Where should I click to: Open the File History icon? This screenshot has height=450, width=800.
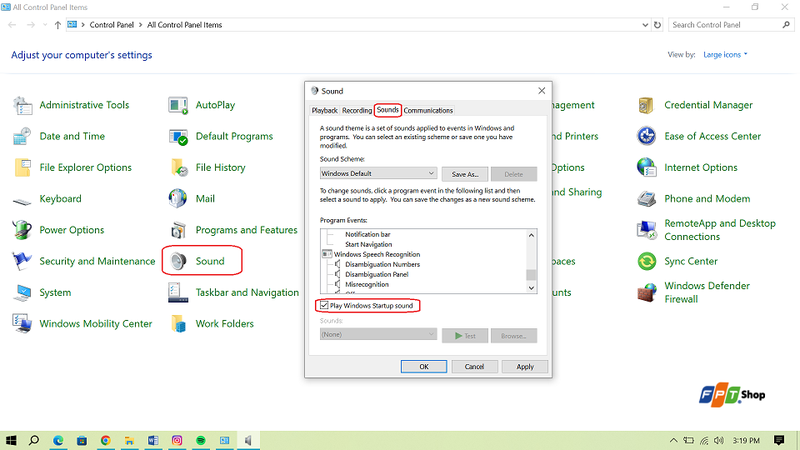(x=178, y=167)
